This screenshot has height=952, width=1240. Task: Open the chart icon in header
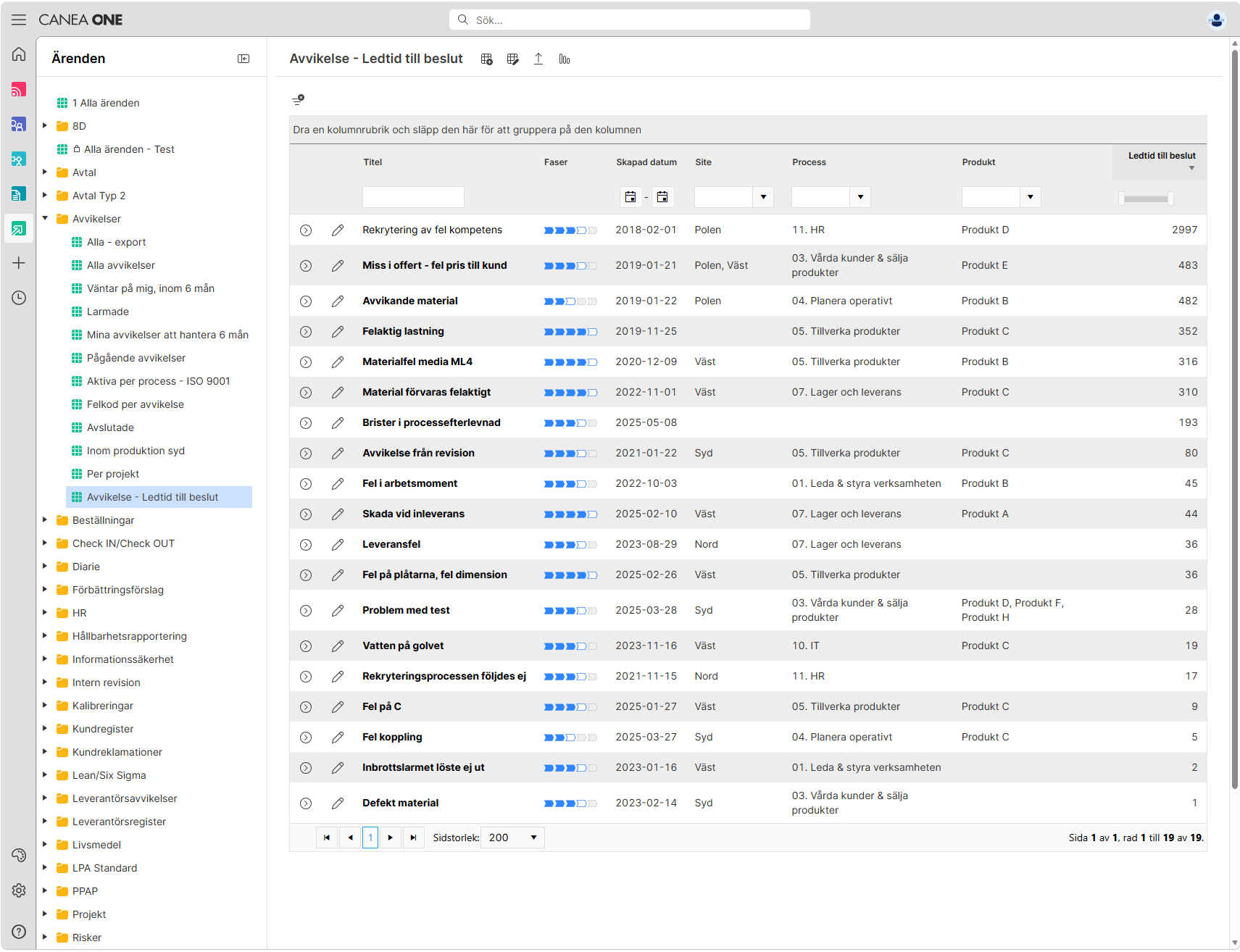565,59
